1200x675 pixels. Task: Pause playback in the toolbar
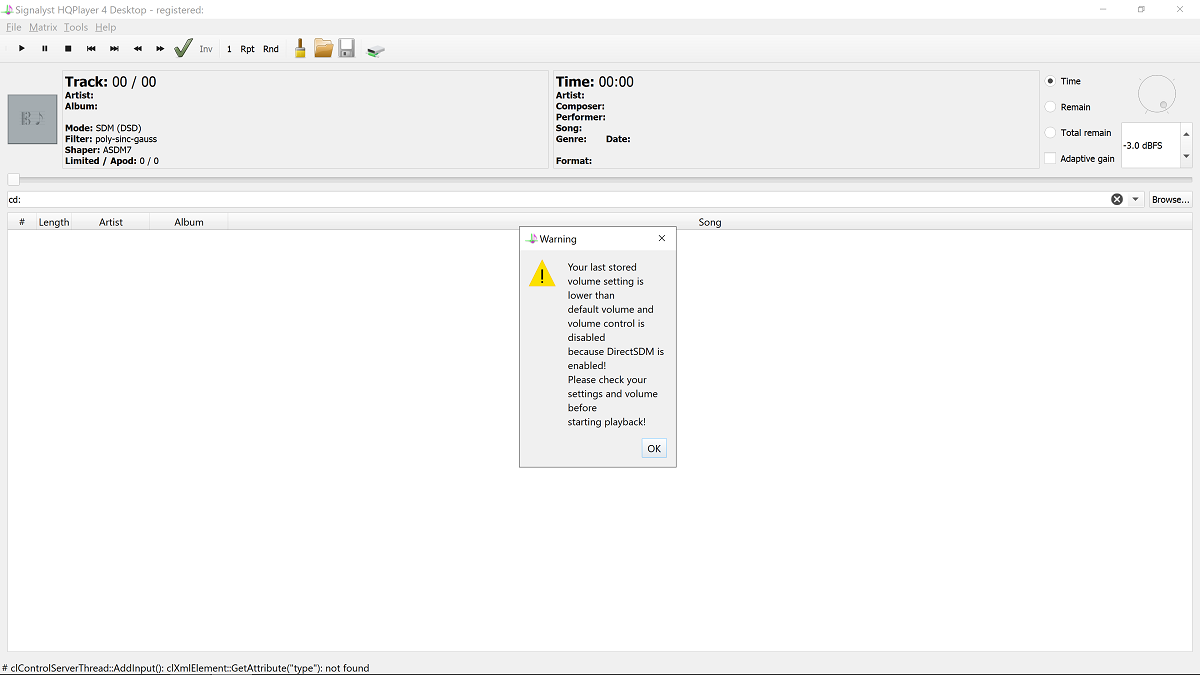coord(45,48)
